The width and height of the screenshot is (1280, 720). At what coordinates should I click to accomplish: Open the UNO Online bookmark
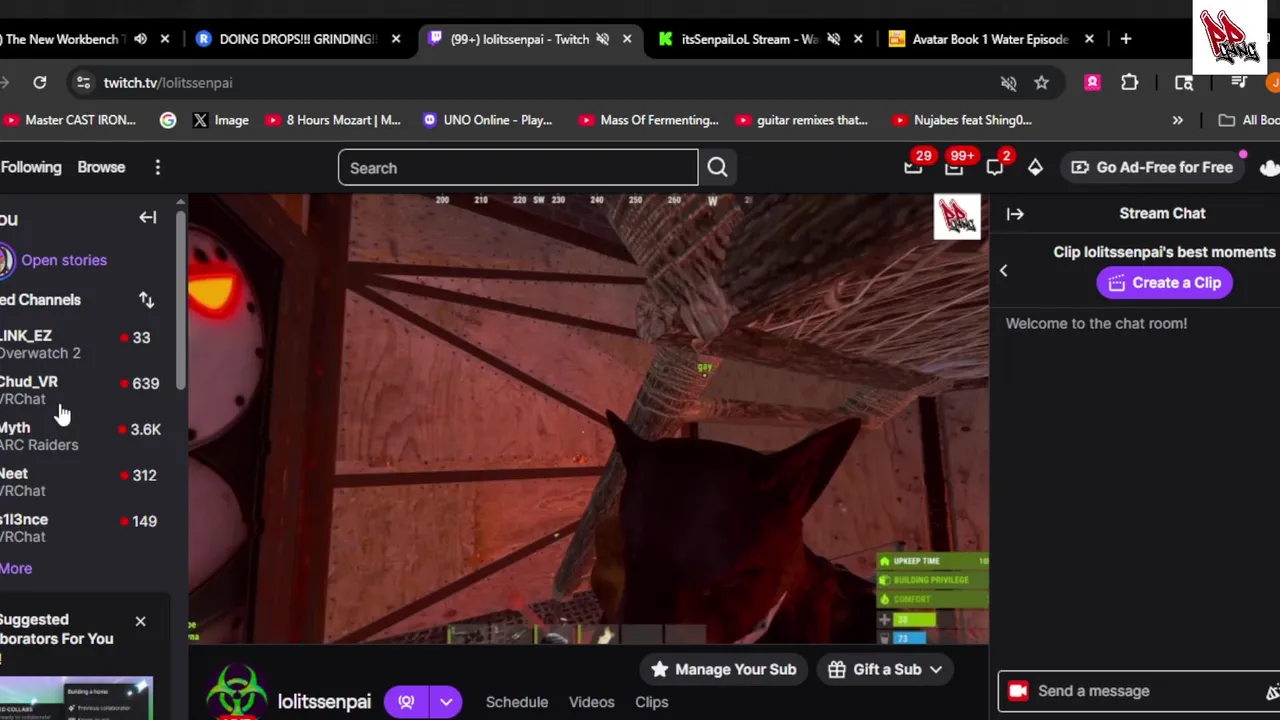[487, 120]
